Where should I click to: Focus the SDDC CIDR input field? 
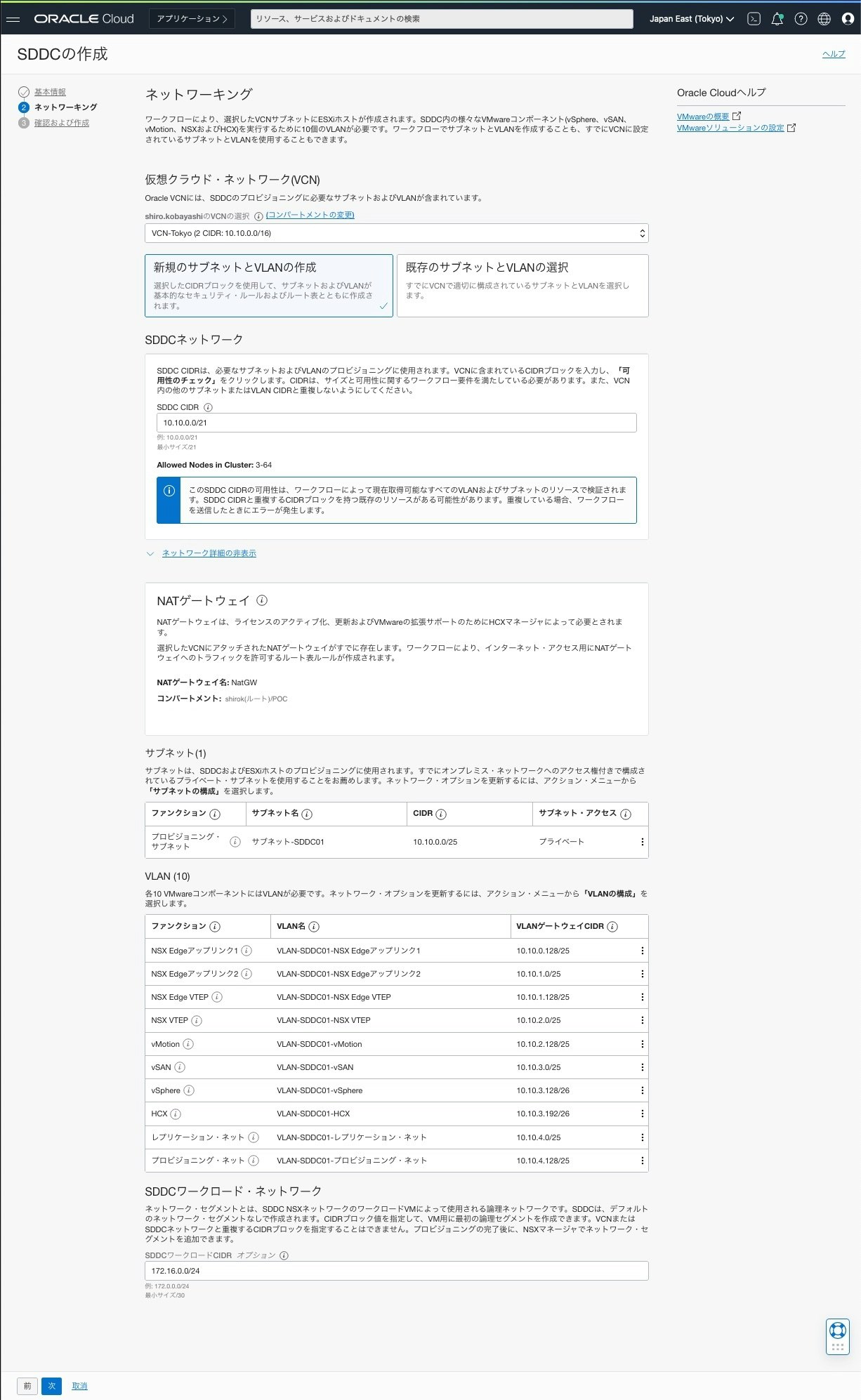coord(396,423)
